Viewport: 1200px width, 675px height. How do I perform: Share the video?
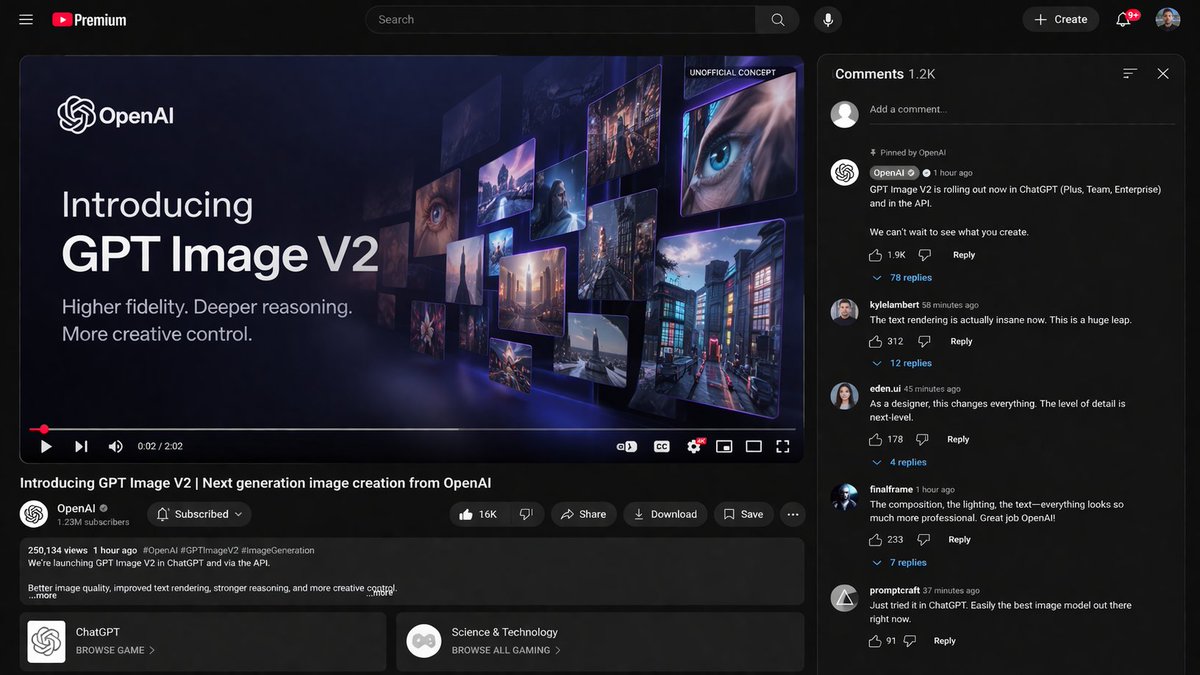[x=583, y=514]
